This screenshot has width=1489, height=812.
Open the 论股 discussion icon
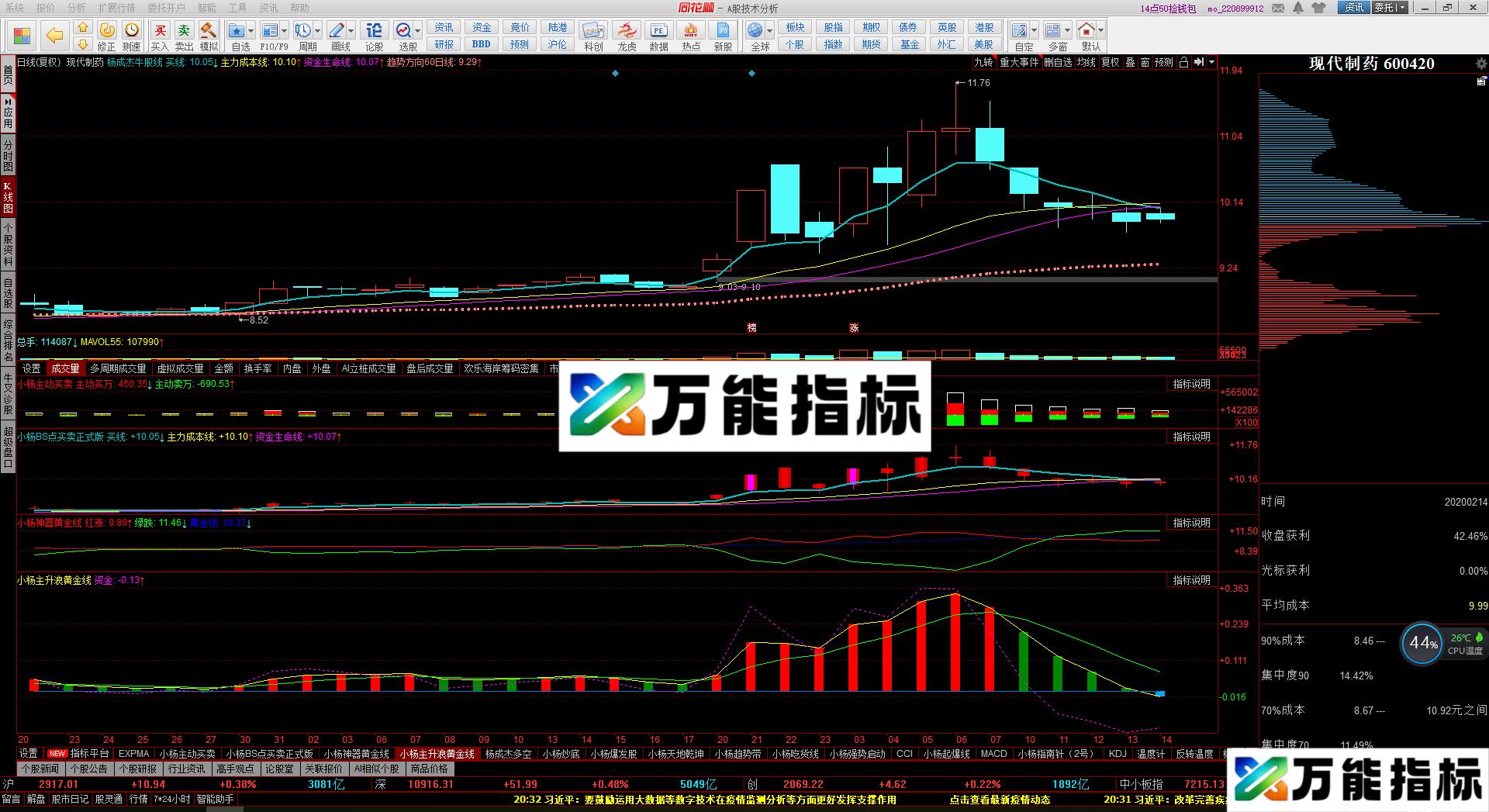(374, 36)
